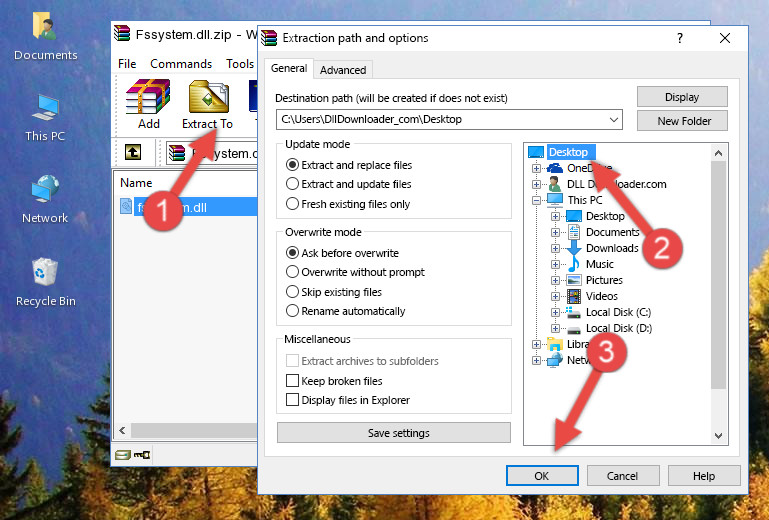Select Fresh existing files only option
The image size is (769, 520).
pos(348,204)
